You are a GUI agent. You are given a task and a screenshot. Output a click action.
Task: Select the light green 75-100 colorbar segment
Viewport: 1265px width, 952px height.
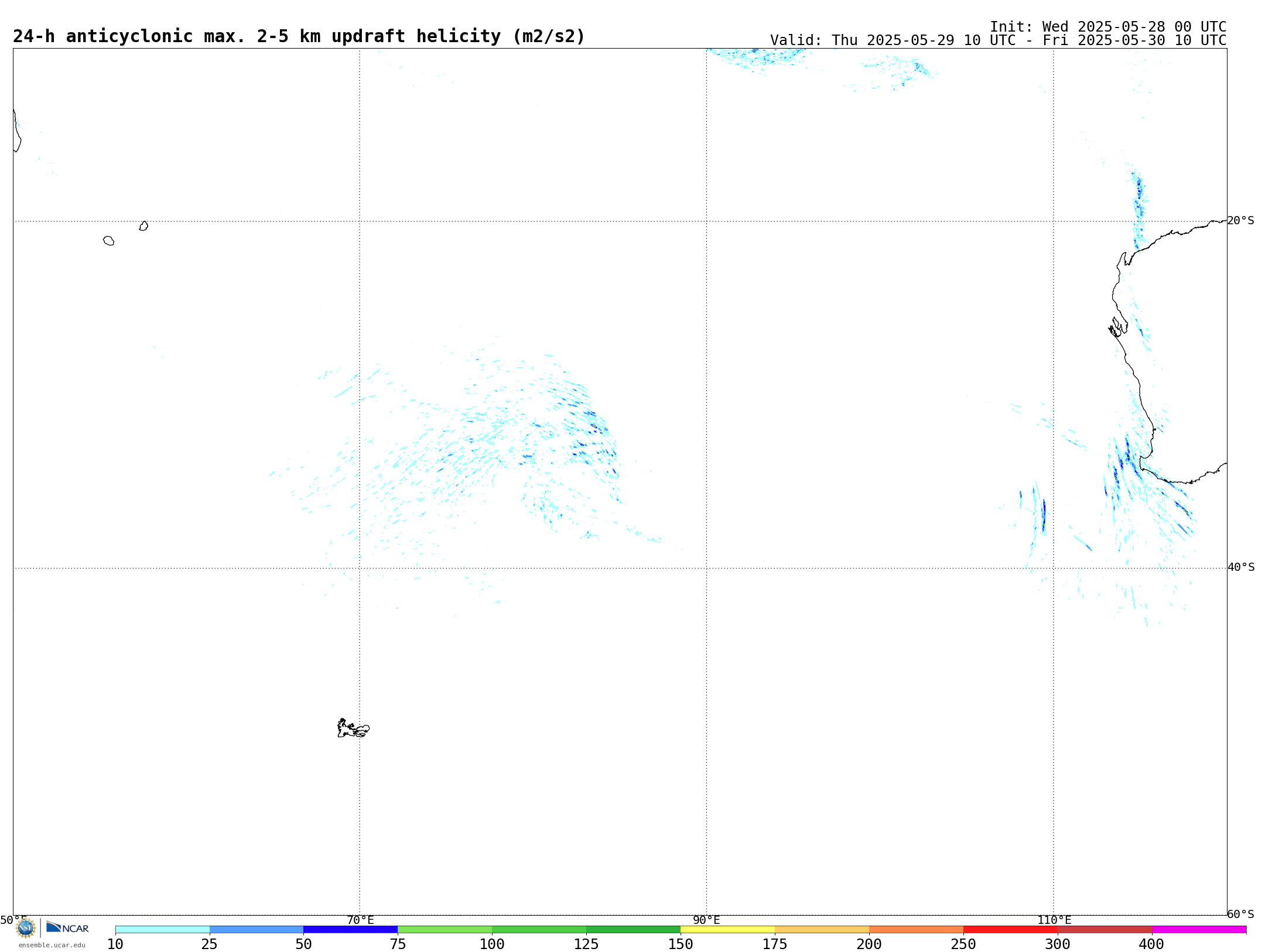(x=445, y=930)
